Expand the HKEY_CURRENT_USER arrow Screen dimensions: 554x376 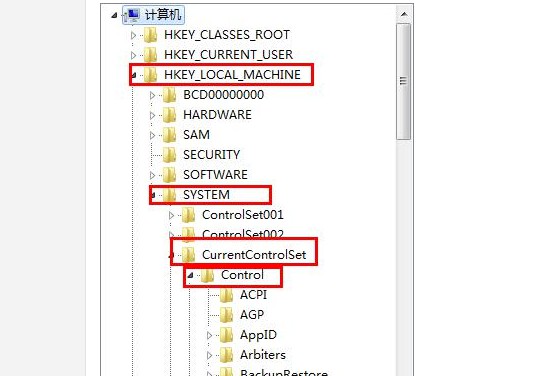(133, 55)
